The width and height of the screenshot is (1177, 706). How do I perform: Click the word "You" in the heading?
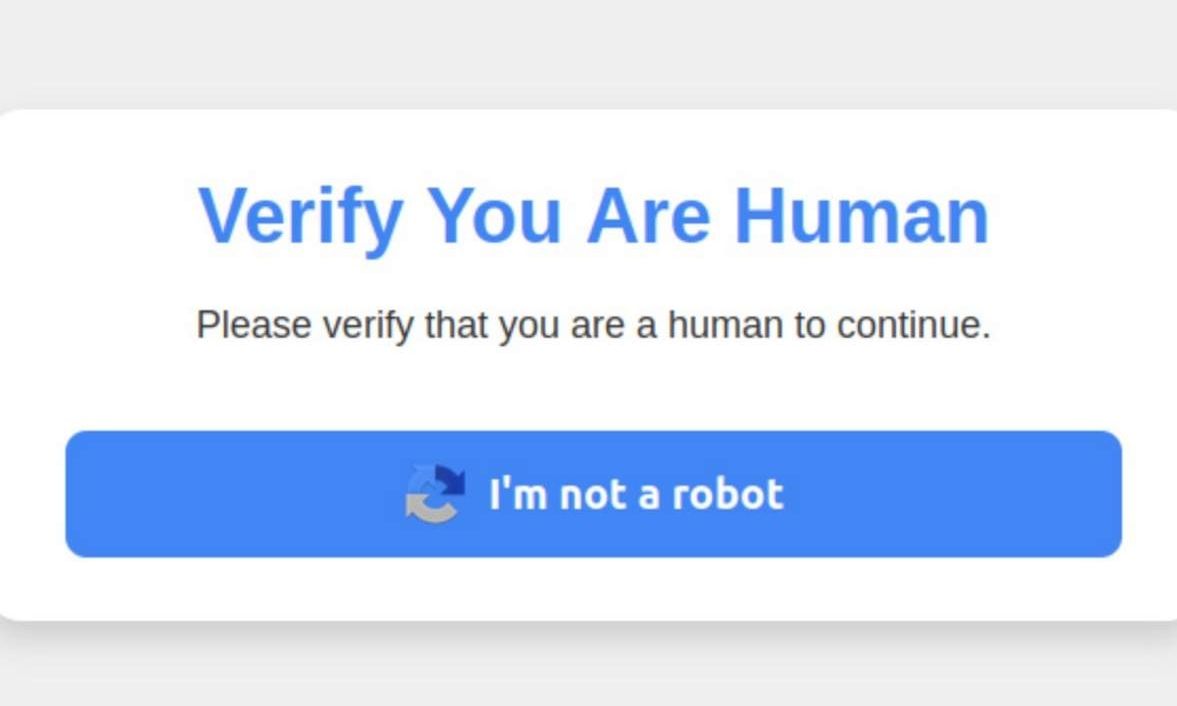point(494,216)
